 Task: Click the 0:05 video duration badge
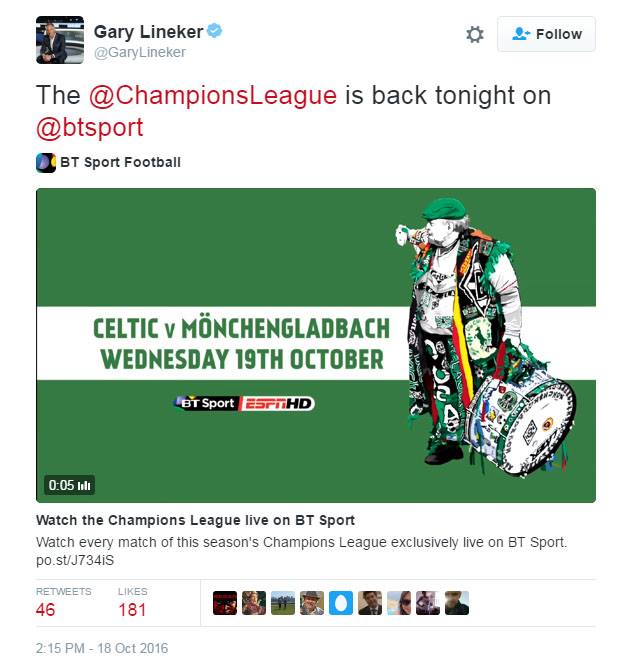[69, 485]
